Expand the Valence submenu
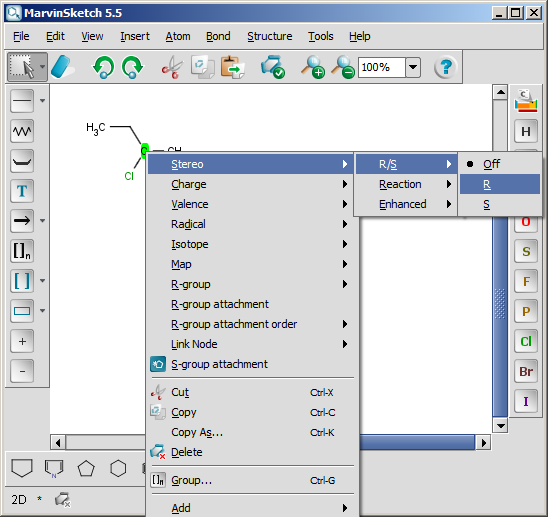The height and width of the screenshot is (517, 548). click(x=252, y=204)
